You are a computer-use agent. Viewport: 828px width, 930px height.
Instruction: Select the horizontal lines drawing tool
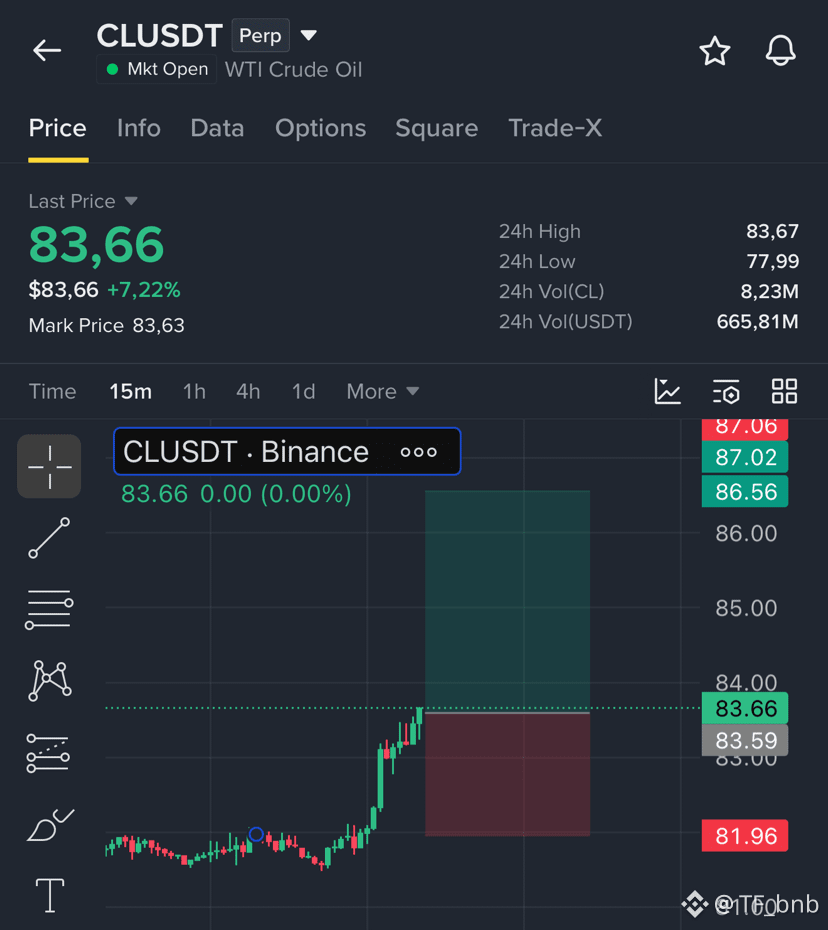[49, 610]
